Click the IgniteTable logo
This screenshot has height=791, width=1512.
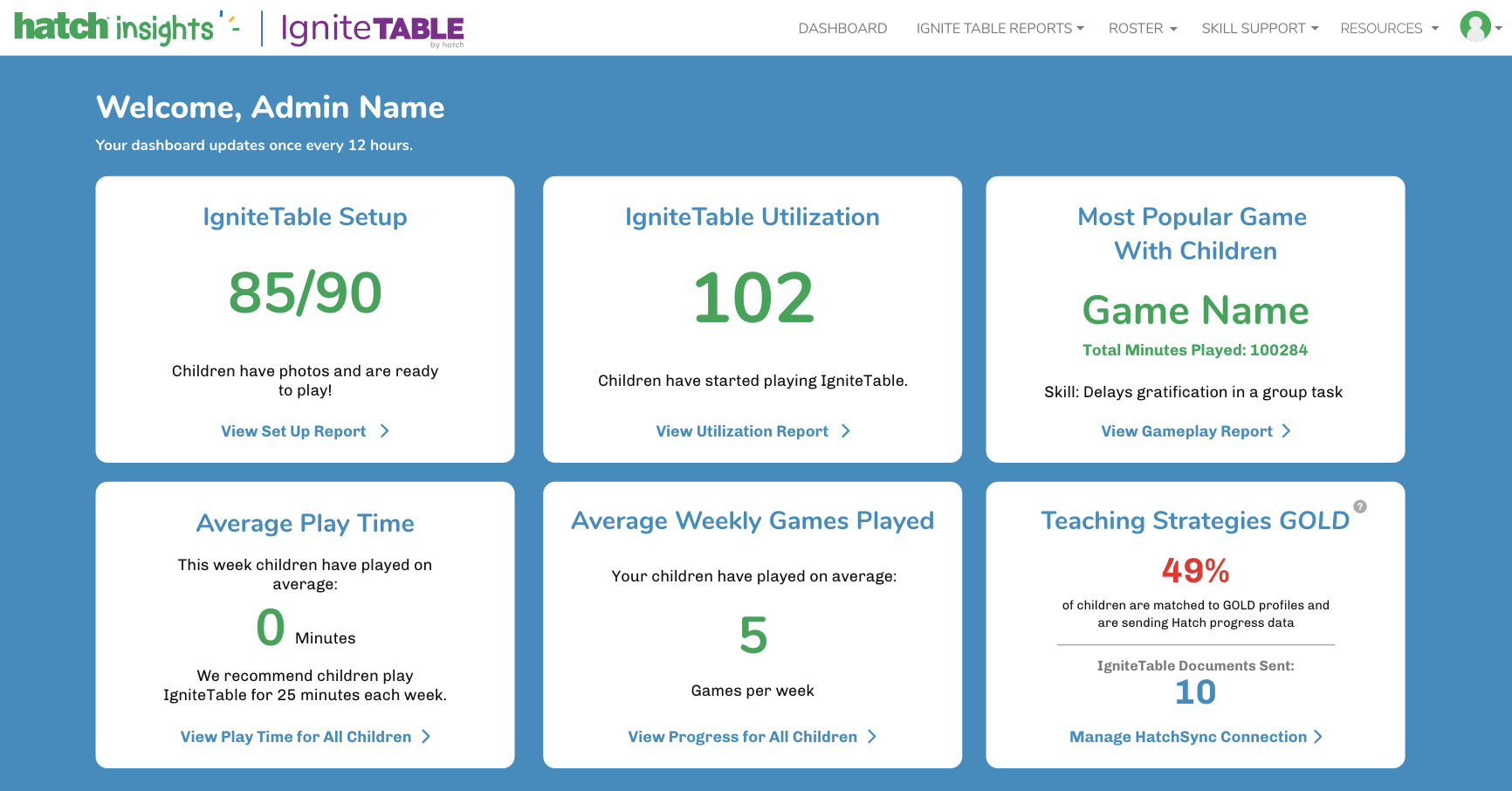pos(373,30)
